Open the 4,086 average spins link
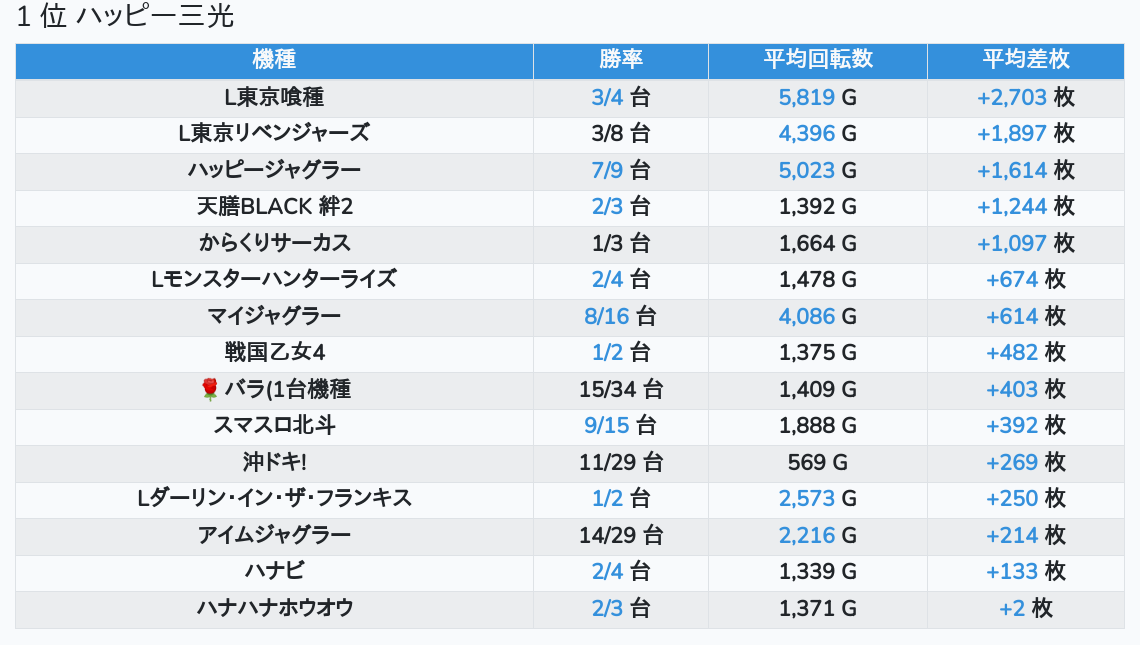This screenshot has height=645, width=1140. tap(806, 316)
